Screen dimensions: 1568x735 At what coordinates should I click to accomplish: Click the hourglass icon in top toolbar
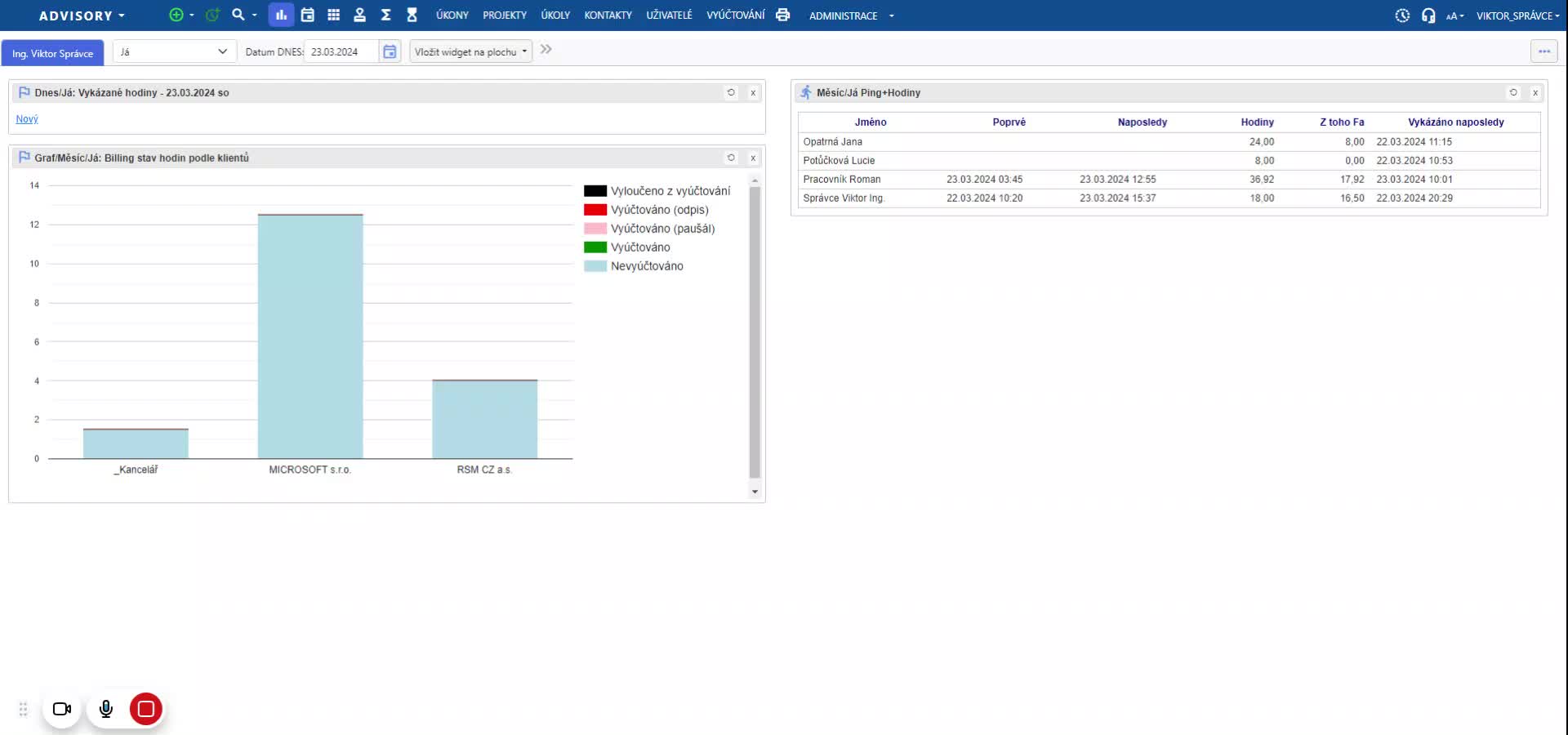412,15
